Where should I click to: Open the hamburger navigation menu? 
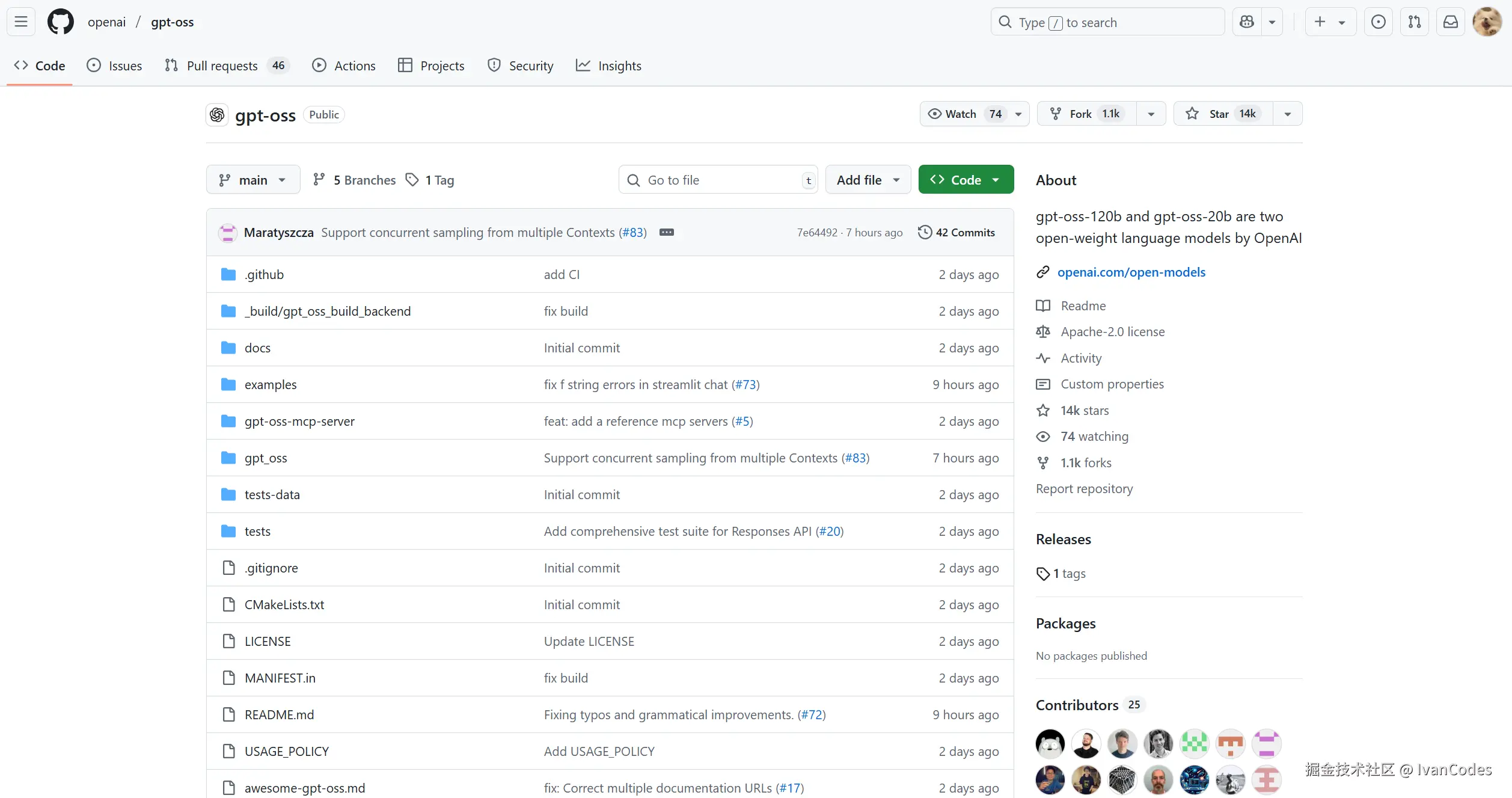pyautogui.click(x=21, y=22)
